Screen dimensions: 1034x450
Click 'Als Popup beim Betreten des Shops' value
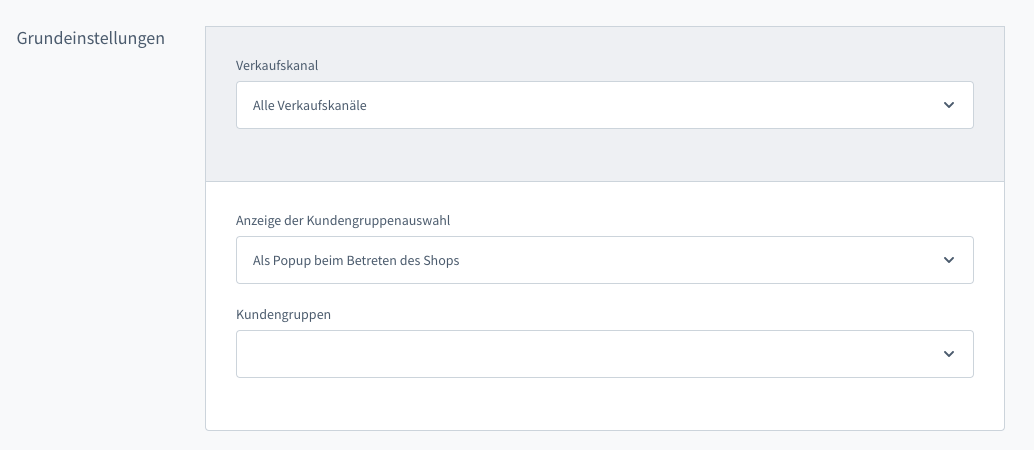click(356, 260)
